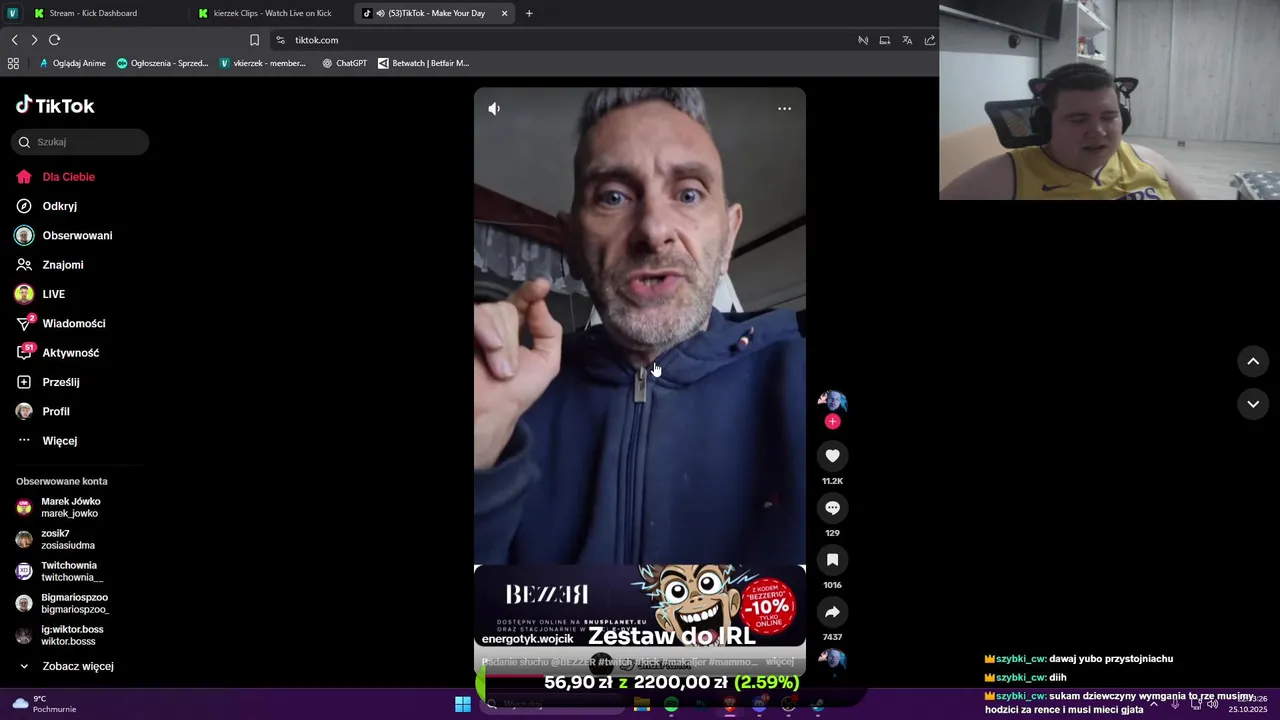The width and height of the screenshot is (1280, 720).
Task: Open Spotify from taskbar
Action: pos(671,704)
